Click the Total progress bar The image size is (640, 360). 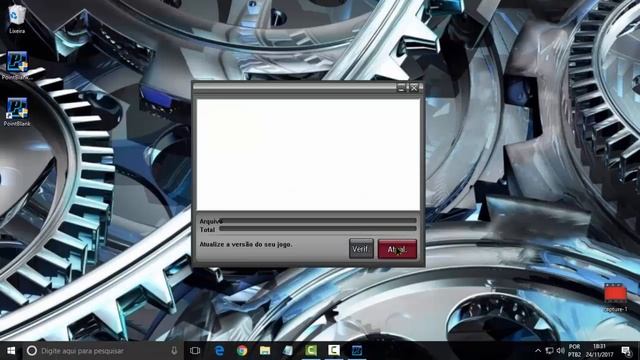click(318, 229)
